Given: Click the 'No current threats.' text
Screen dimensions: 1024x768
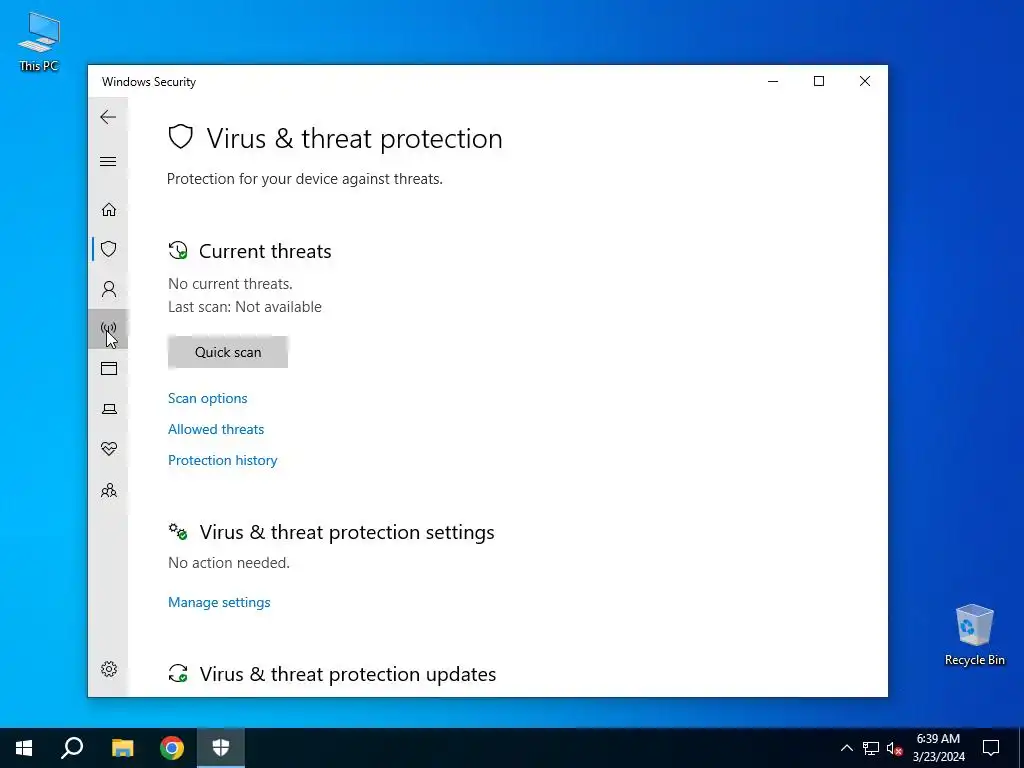Looking at the screenshot, I should [231, 284].
